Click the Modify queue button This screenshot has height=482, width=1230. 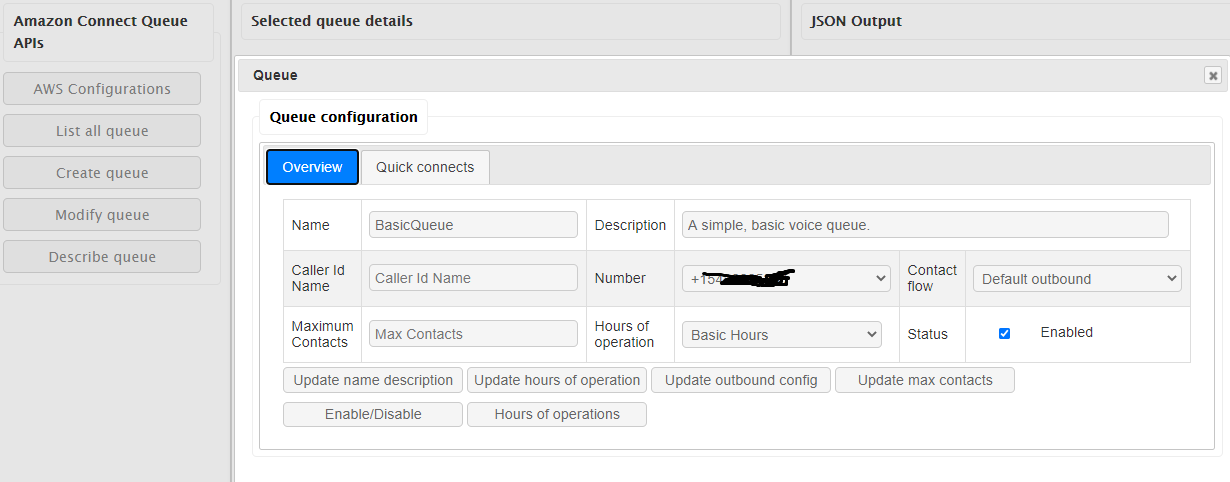[x=102, y=215]
